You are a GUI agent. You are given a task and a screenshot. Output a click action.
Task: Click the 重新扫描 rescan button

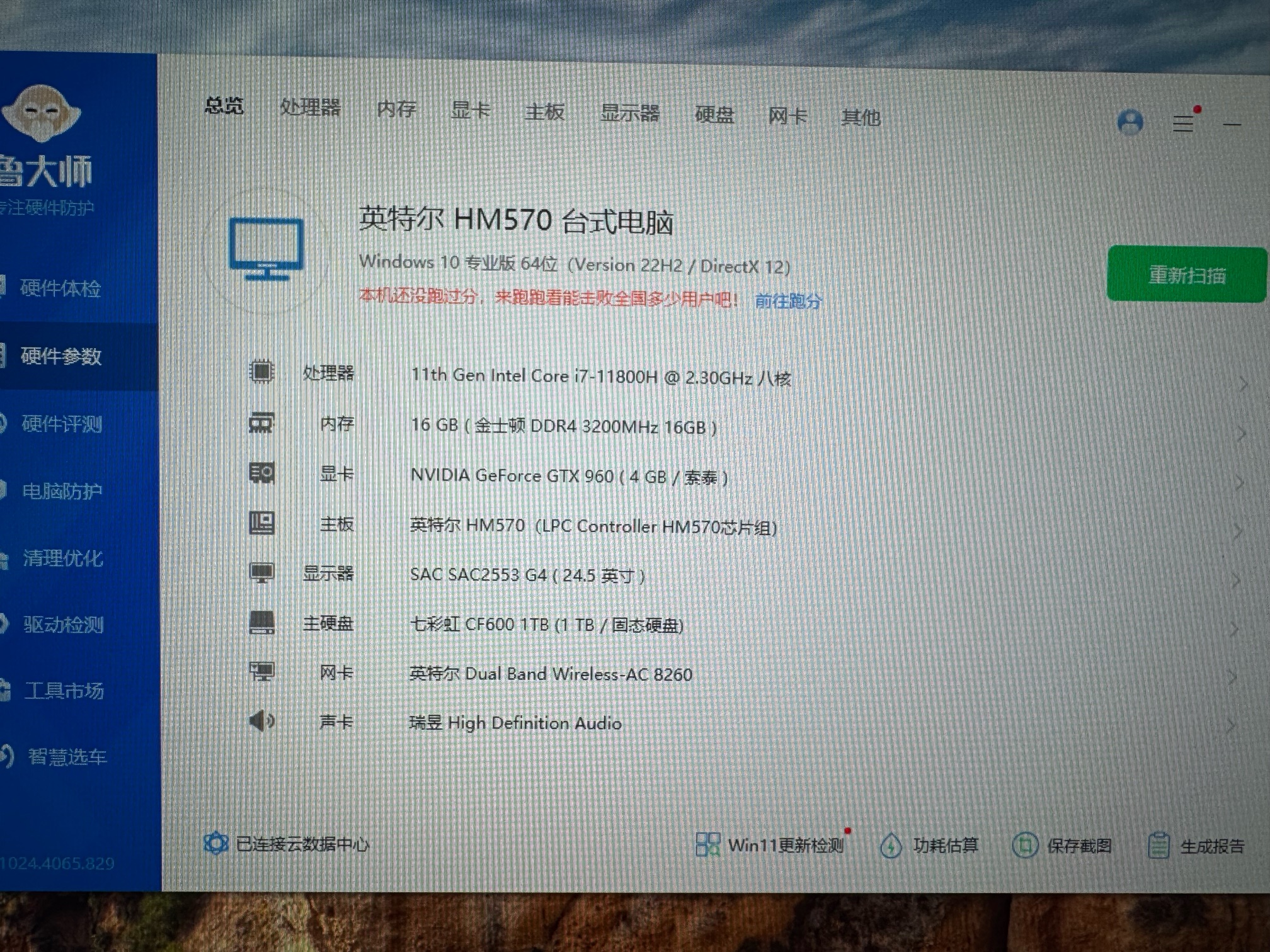tap(1187, 275)
